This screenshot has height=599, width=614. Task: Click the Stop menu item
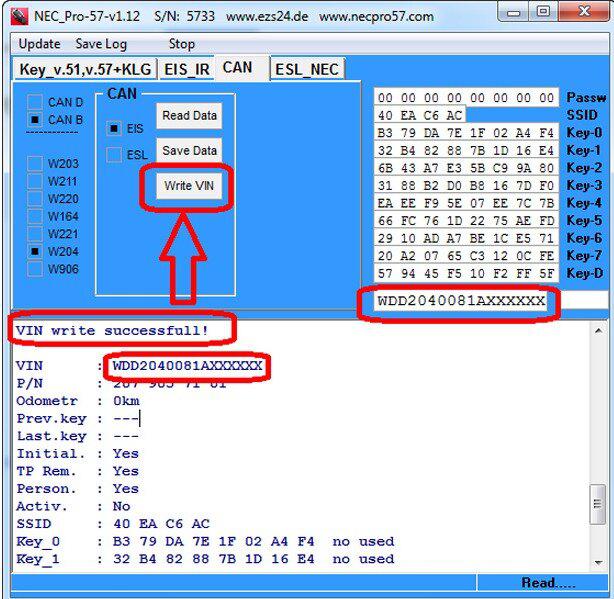tap(181, 44)
